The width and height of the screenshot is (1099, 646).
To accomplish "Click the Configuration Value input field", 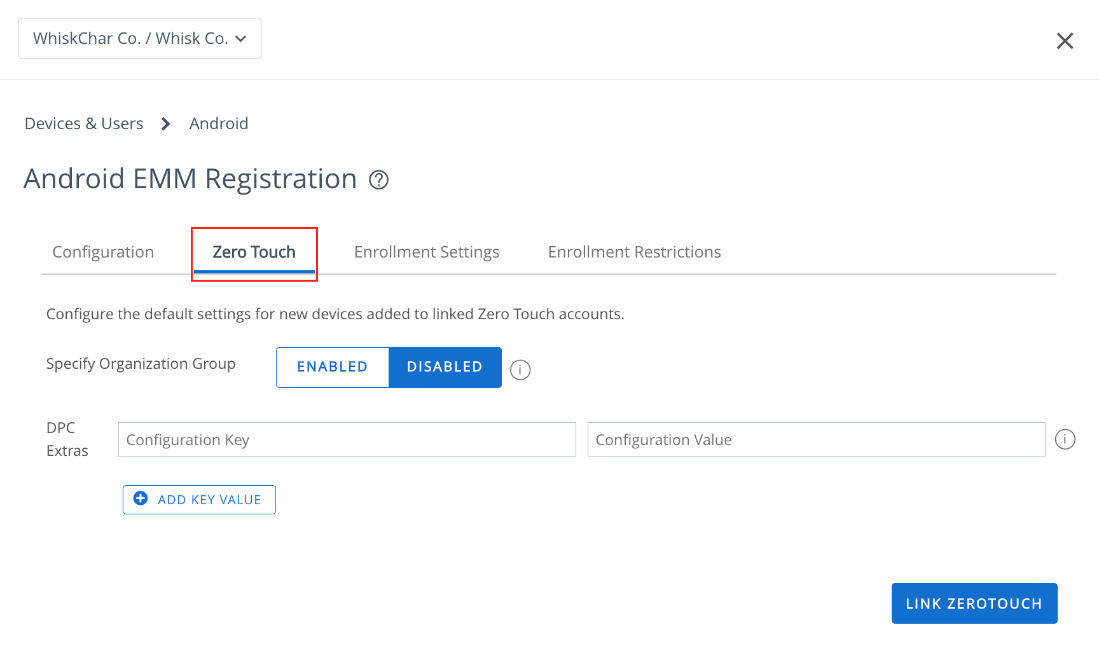I will coord(816,439).
